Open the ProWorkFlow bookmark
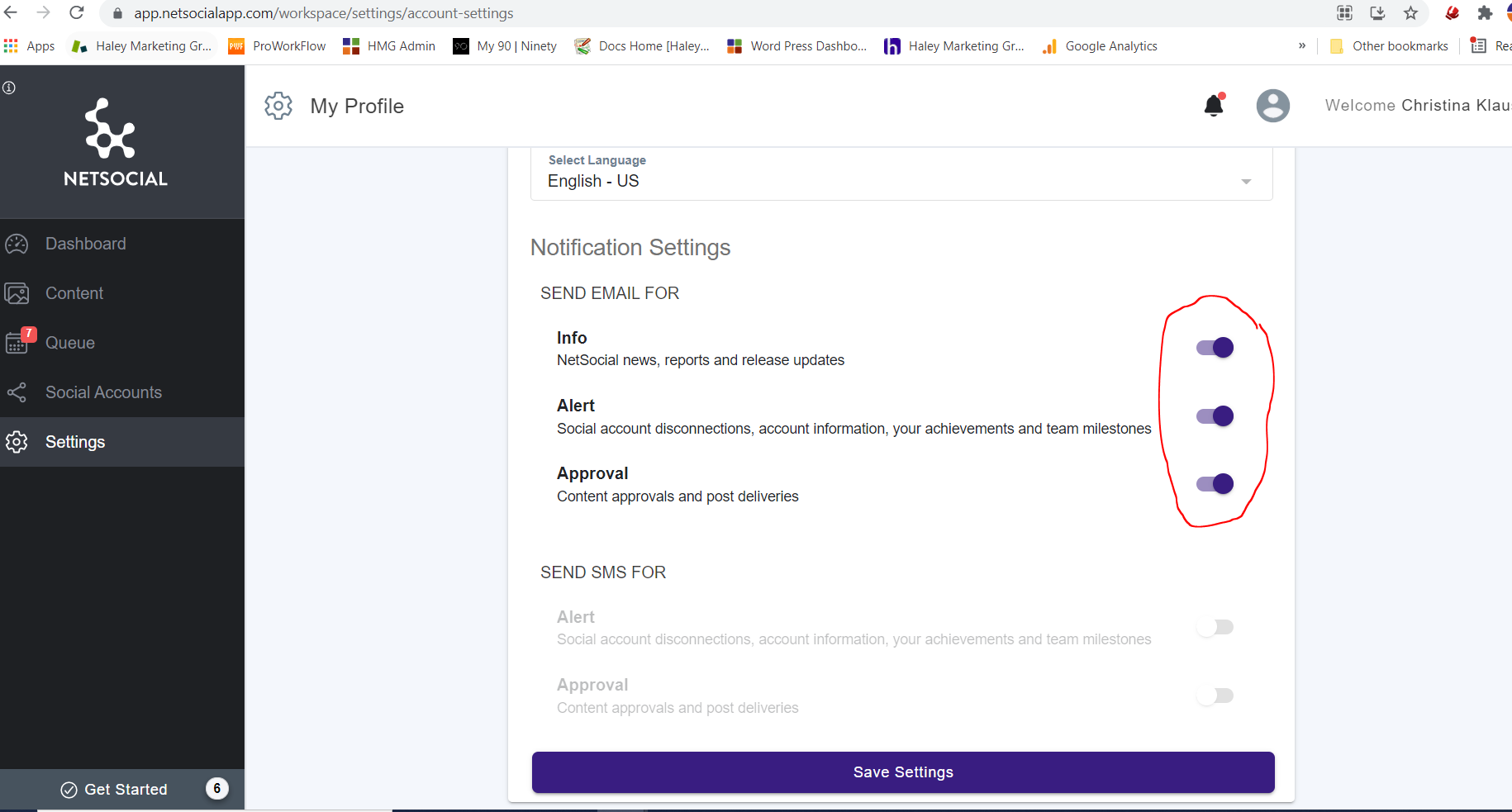Viewport: 1512px width, 812px height. (278, 46)
